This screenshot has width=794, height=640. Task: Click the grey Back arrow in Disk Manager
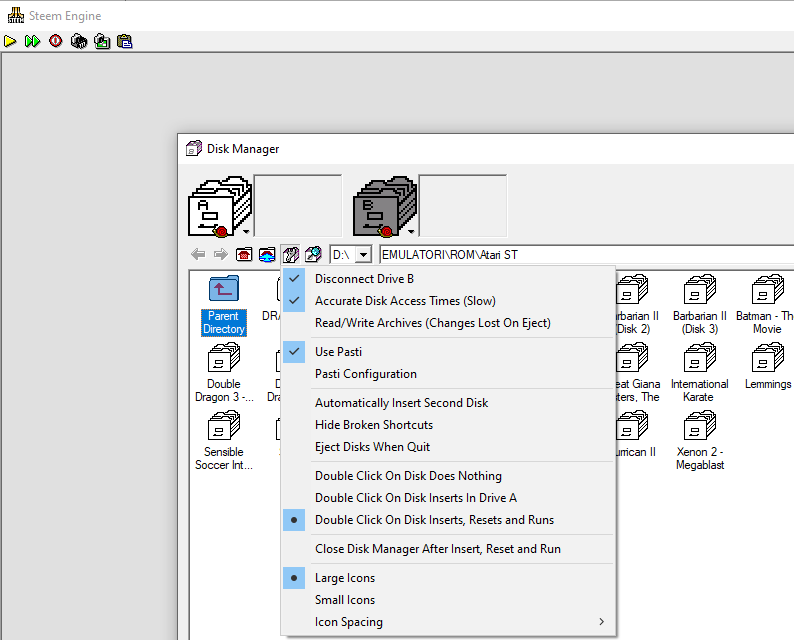point(198,254)
